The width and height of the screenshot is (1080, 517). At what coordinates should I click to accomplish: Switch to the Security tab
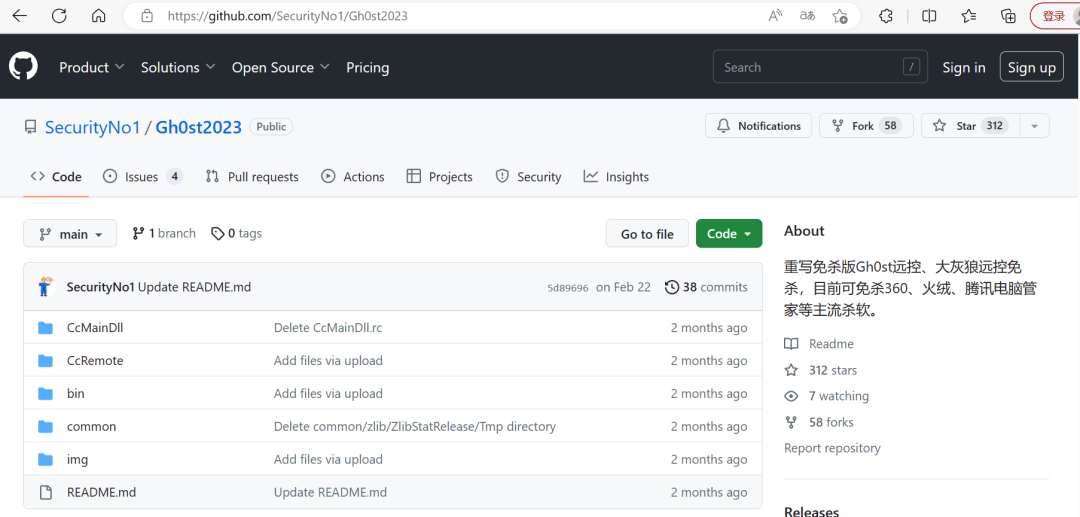[x=528, y=177]
